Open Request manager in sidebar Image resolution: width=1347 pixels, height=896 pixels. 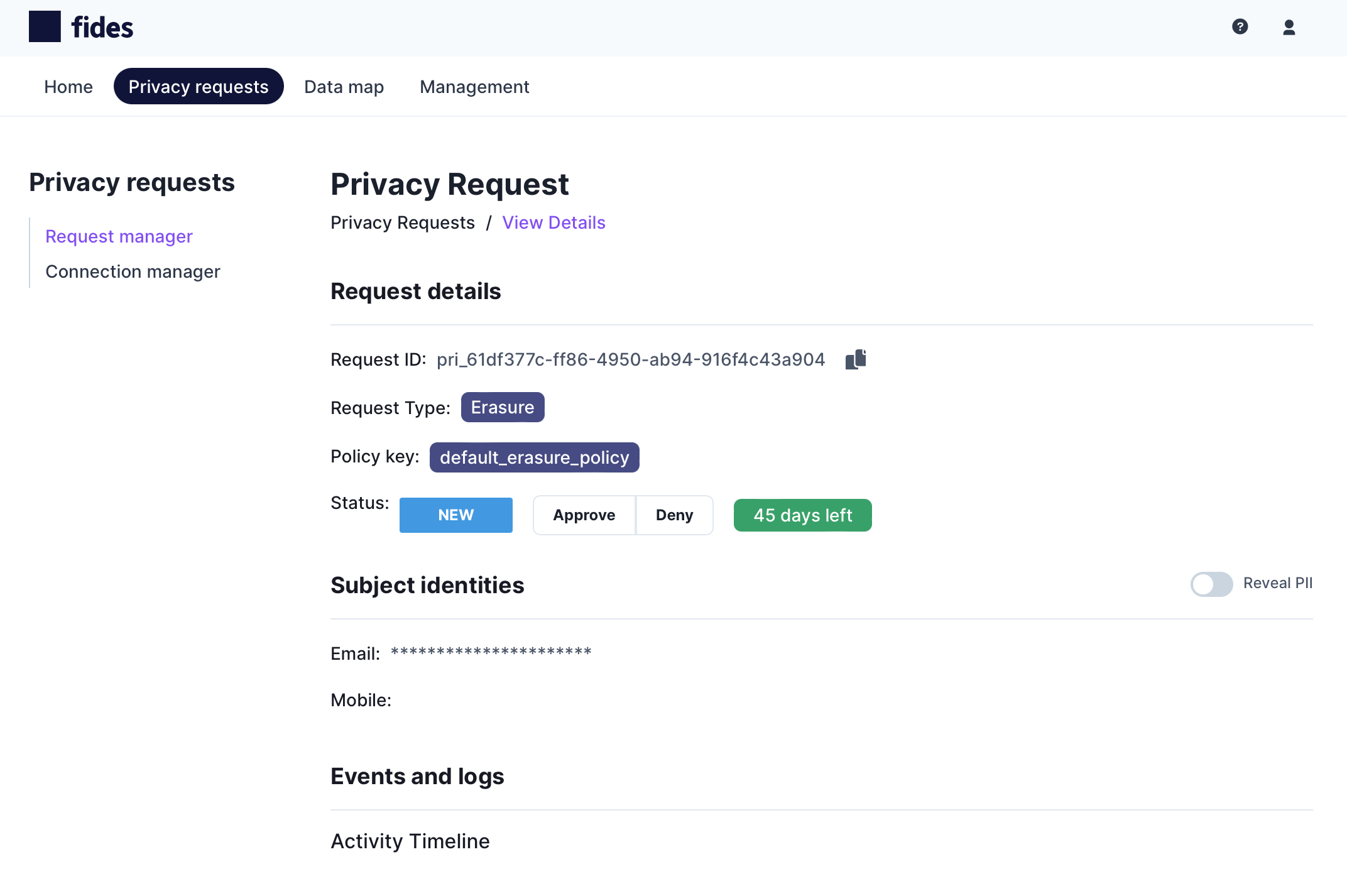point(119,236)
